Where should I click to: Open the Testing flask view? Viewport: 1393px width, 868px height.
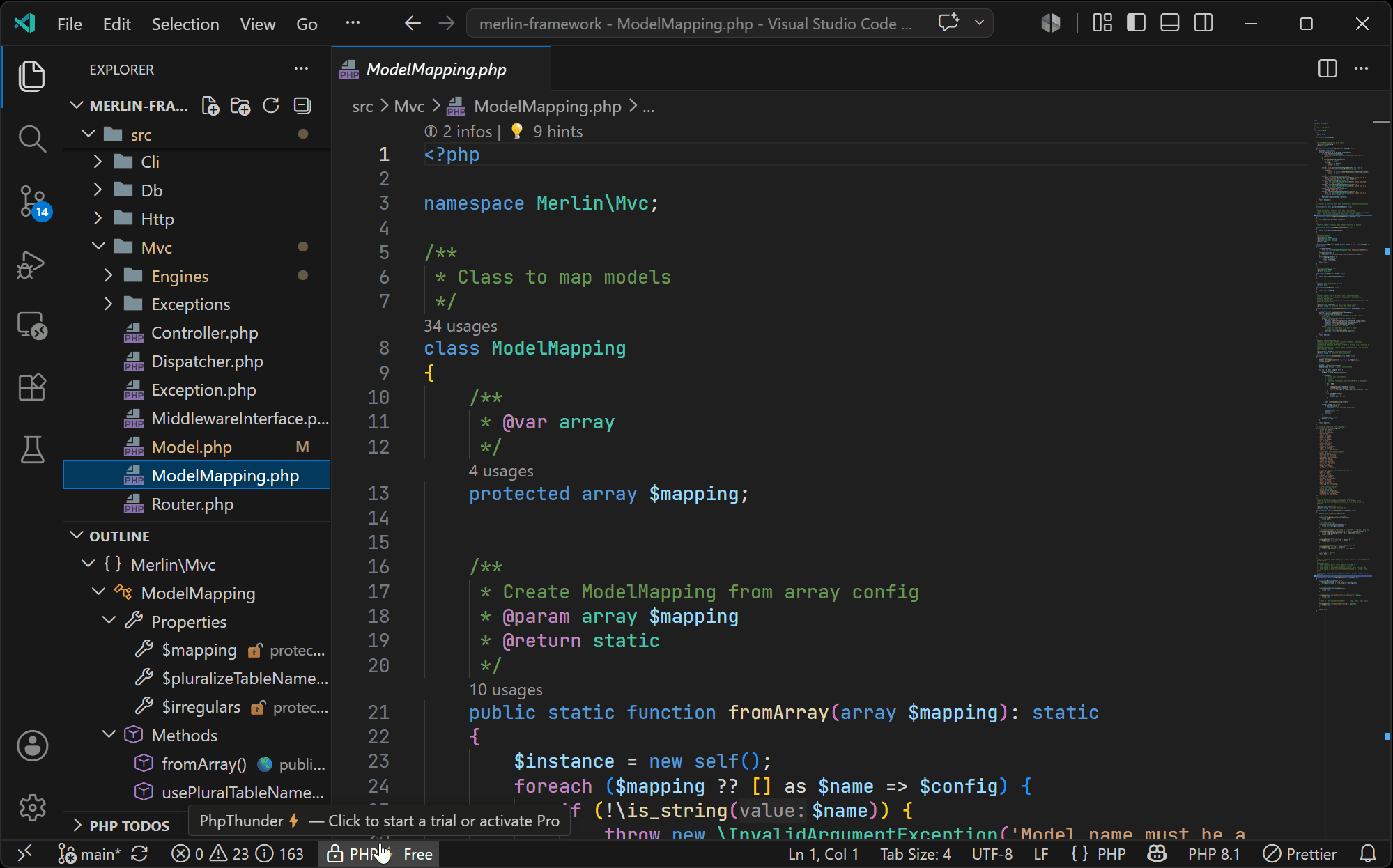(x=32, y=450)
